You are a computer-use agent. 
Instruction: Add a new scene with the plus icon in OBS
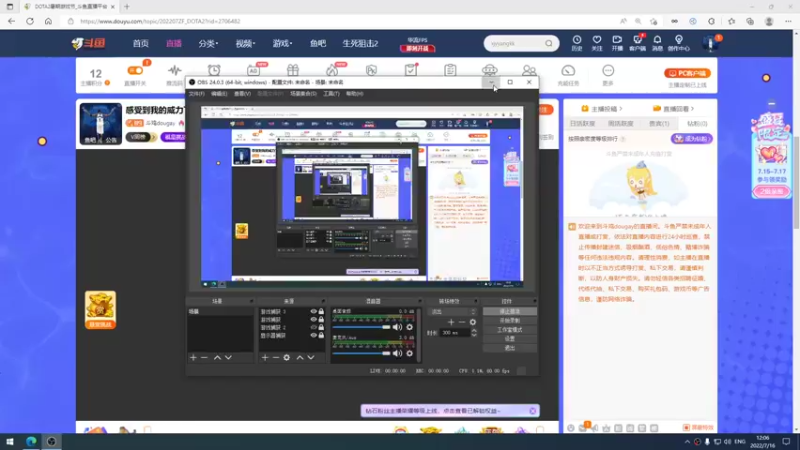pyautogui.click(x=193, y=358)
